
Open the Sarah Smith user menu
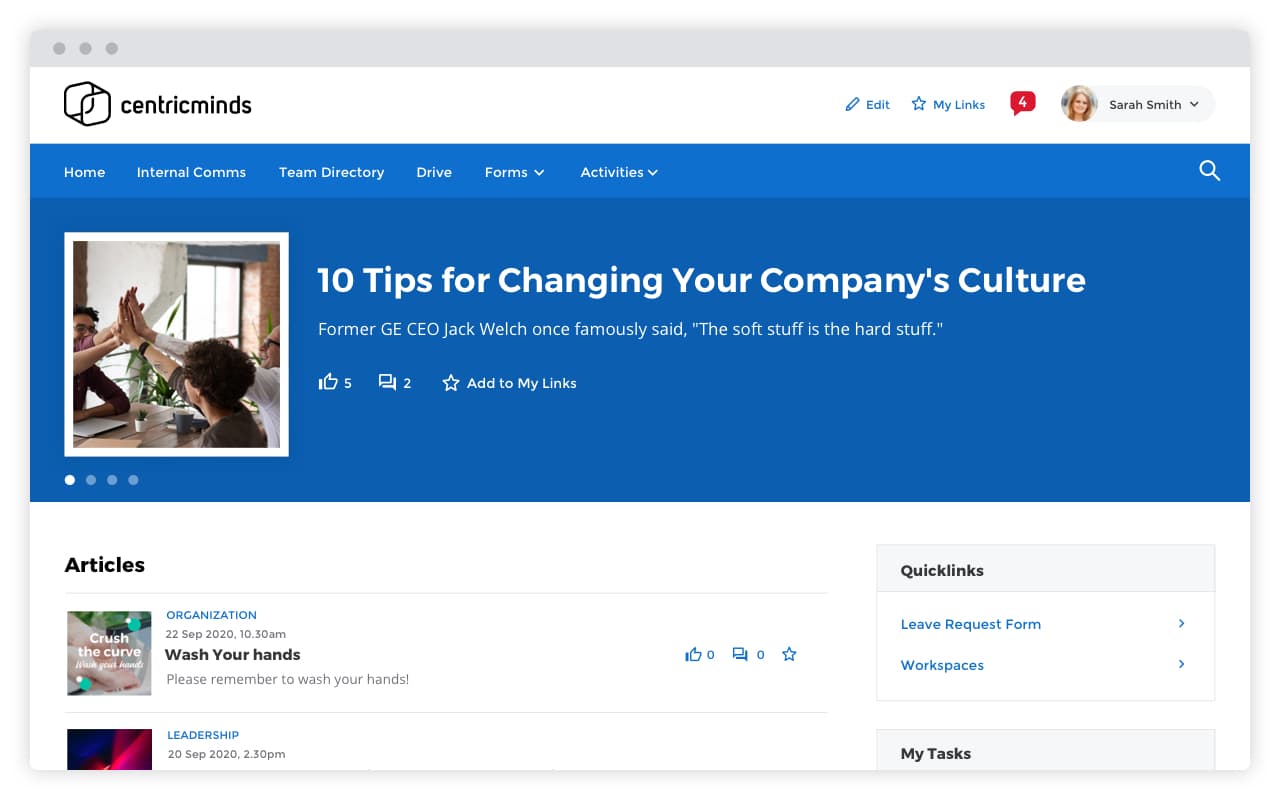tap(1137, 104)
